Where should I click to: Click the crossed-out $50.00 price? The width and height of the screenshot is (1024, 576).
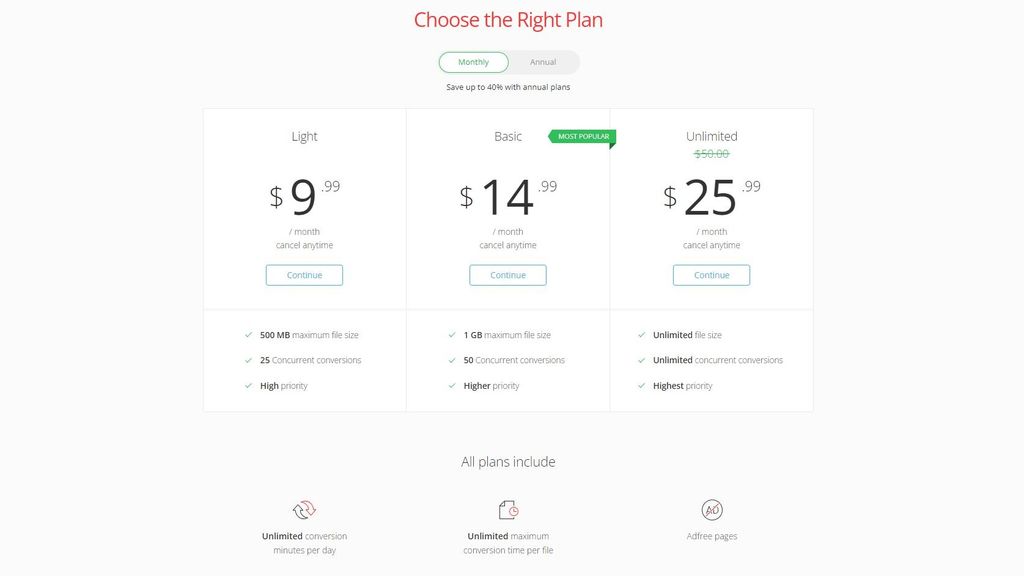click(711, 154)
